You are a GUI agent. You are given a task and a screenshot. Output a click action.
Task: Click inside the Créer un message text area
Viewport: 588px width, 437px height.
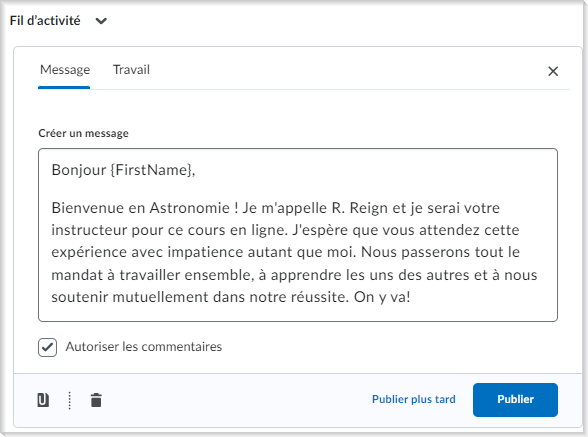click(298, 235)
